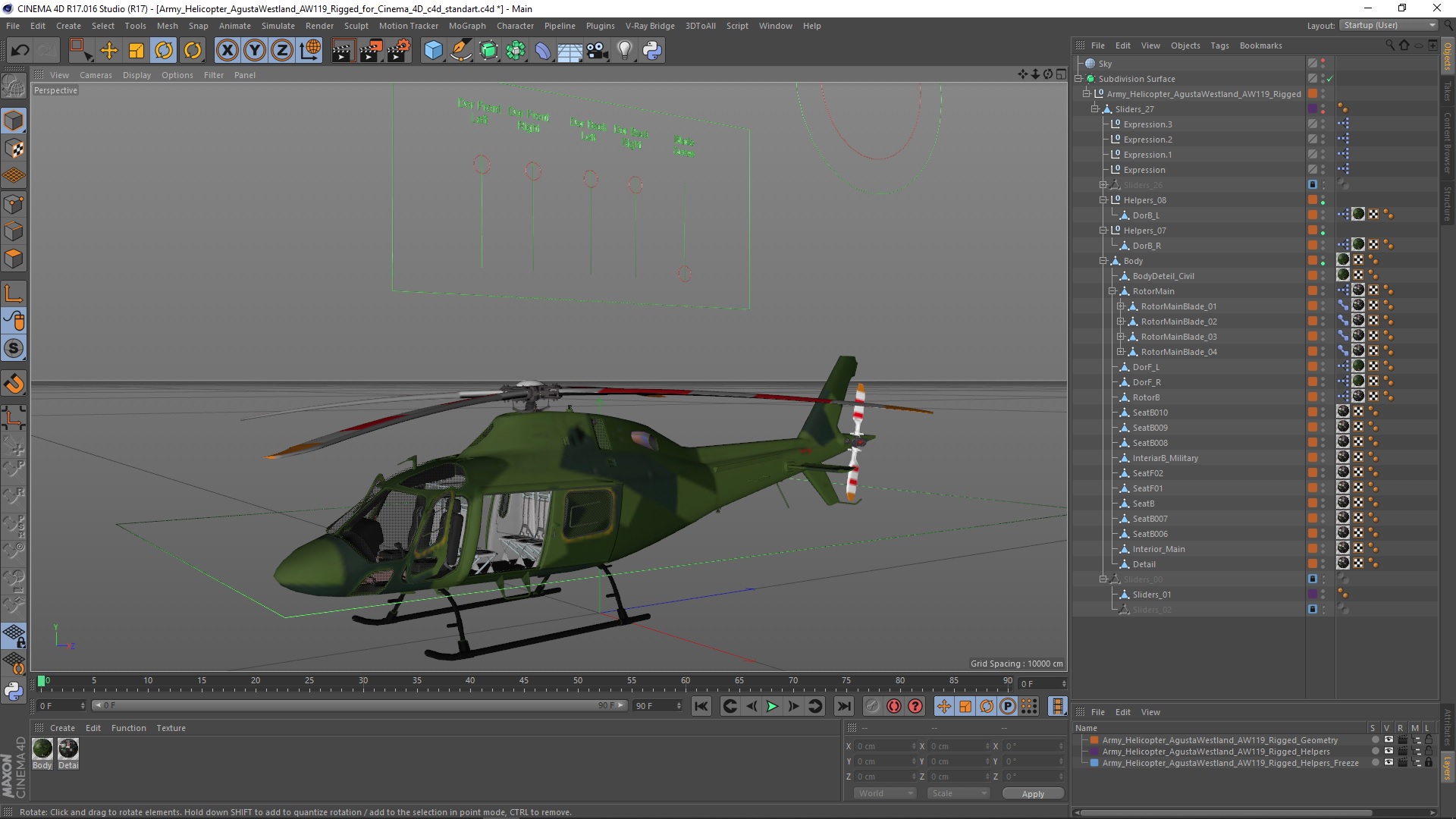The image size is (1456, 819).
Task: Click the Coordinate System icon
Action: click(310, 51)
